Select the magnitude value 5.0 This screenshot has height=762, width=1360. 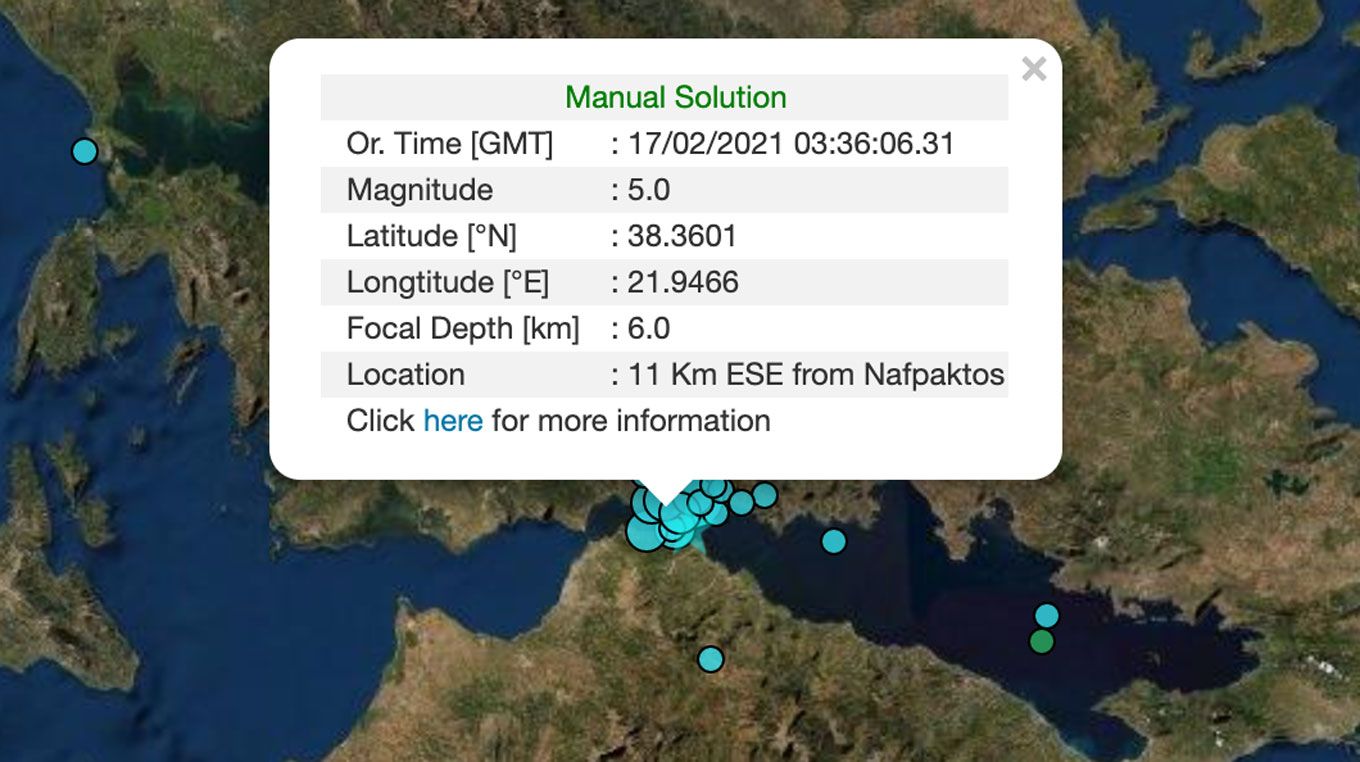tap(648, 190)
